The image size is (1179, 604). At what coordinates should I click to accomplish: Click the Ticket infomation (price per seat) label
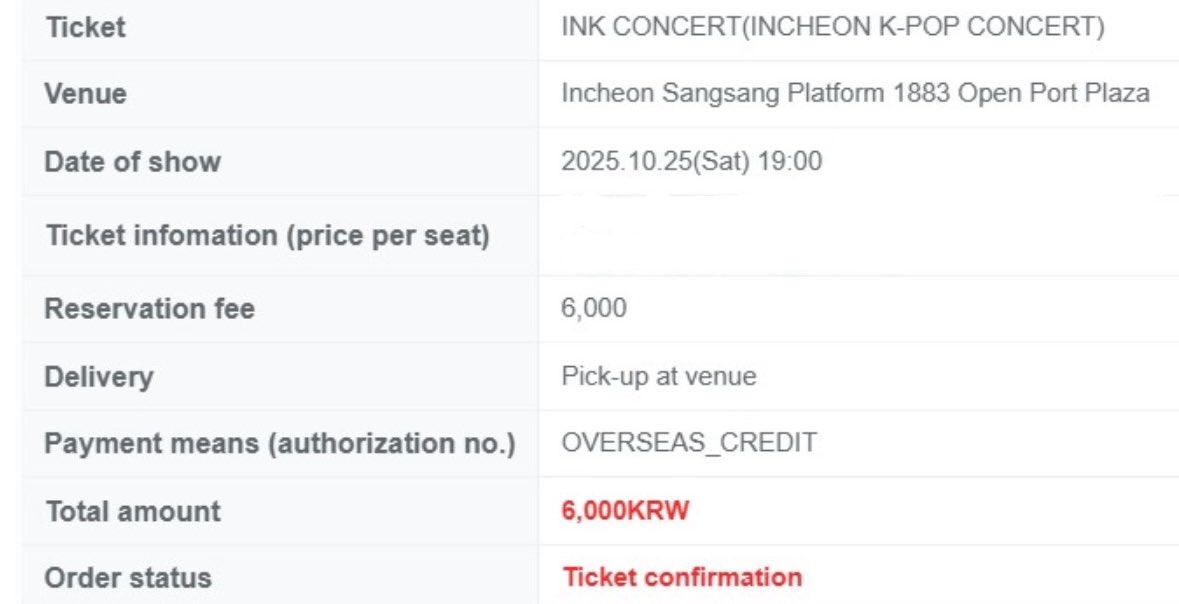267,235
